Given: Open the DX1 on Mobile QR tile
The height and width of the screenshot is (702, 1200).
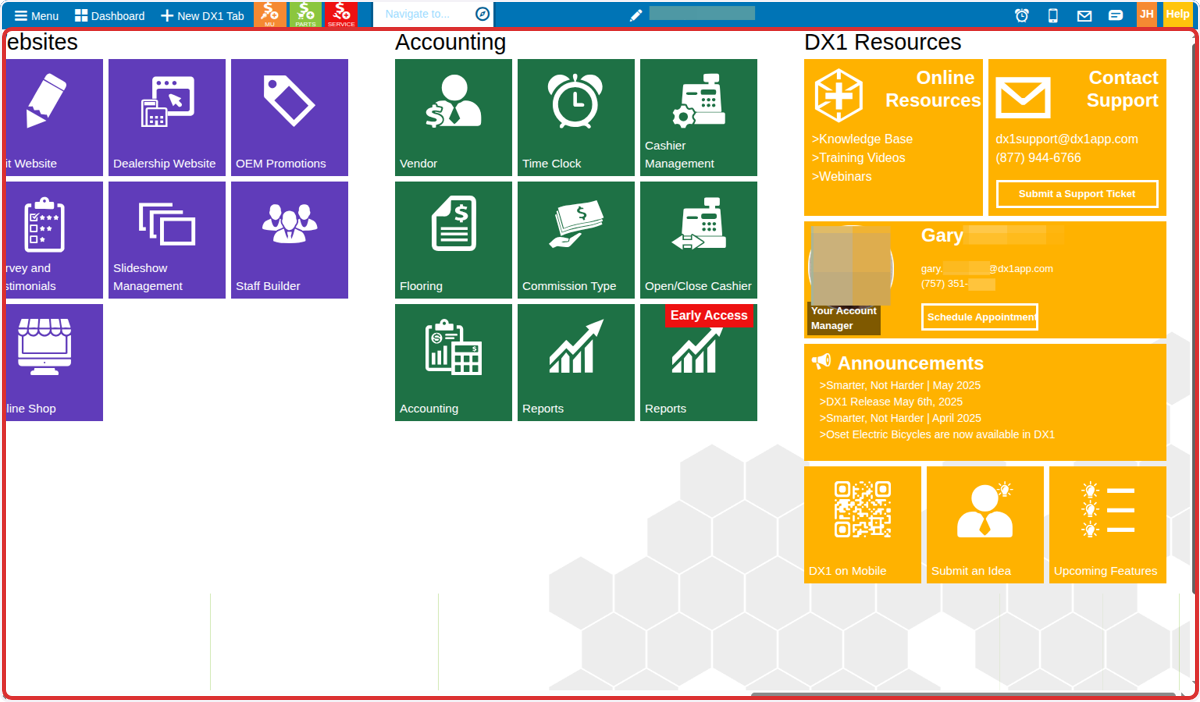Looking at the screenshot, I should coord(863,525).
